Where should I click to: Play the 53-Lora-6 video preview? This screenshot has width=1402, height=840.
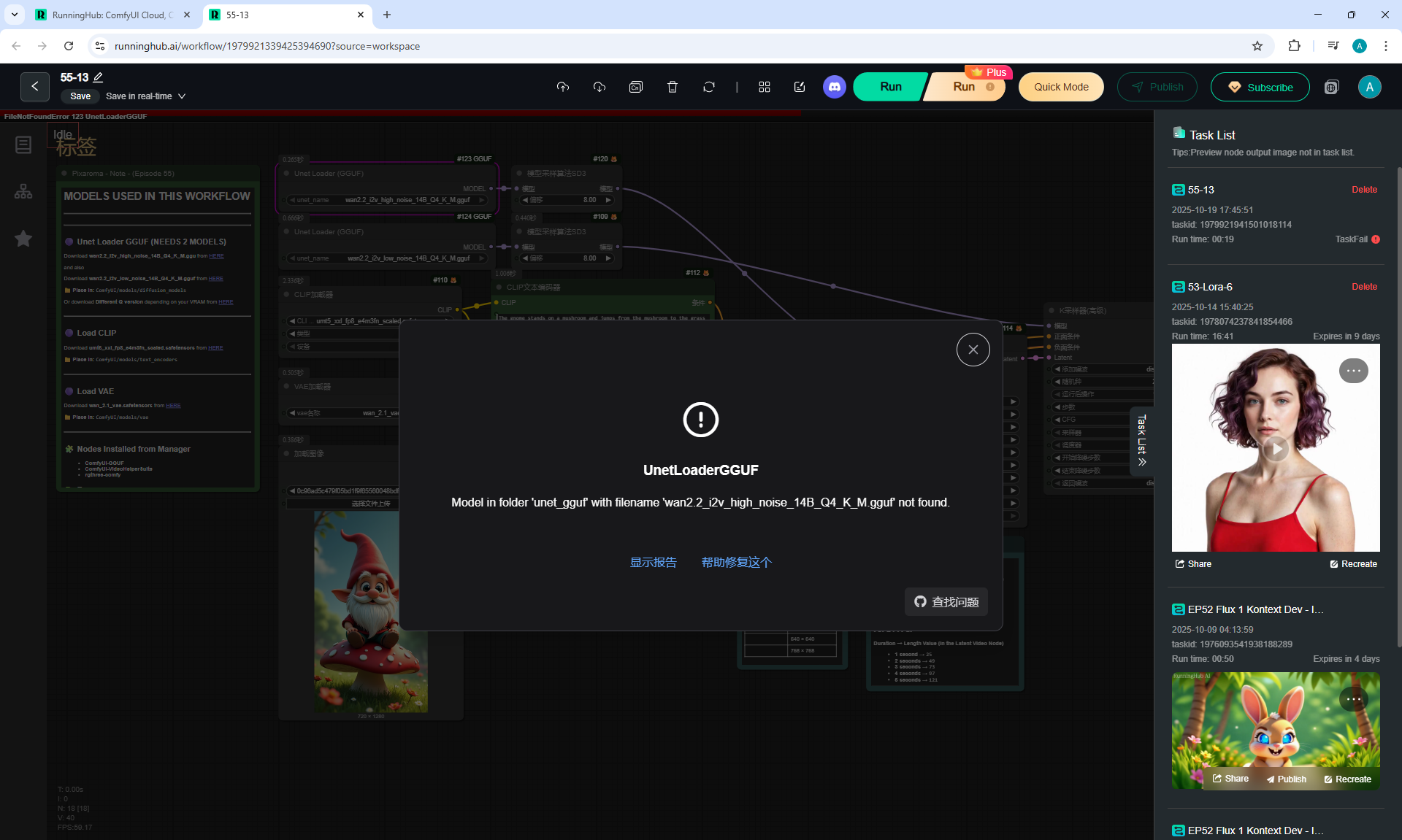(x=1276, y=448)
